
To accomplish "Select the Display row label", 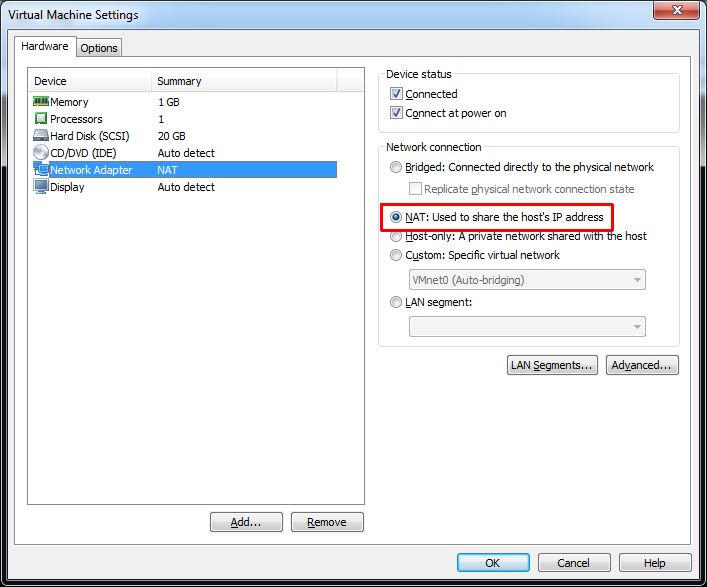I will (67, 187).
